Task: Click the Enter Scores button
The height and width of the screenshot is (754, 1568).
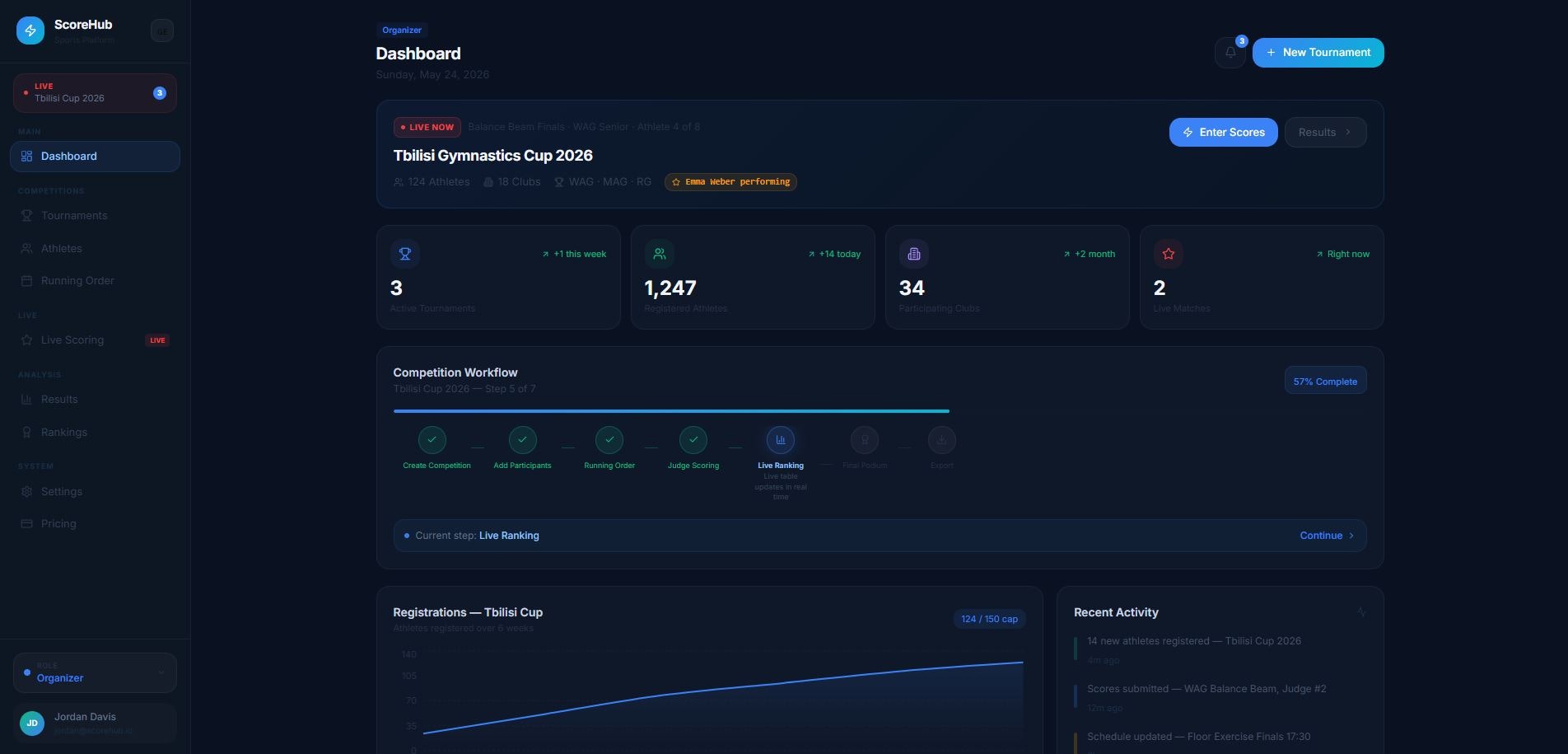Action: 1223,133
